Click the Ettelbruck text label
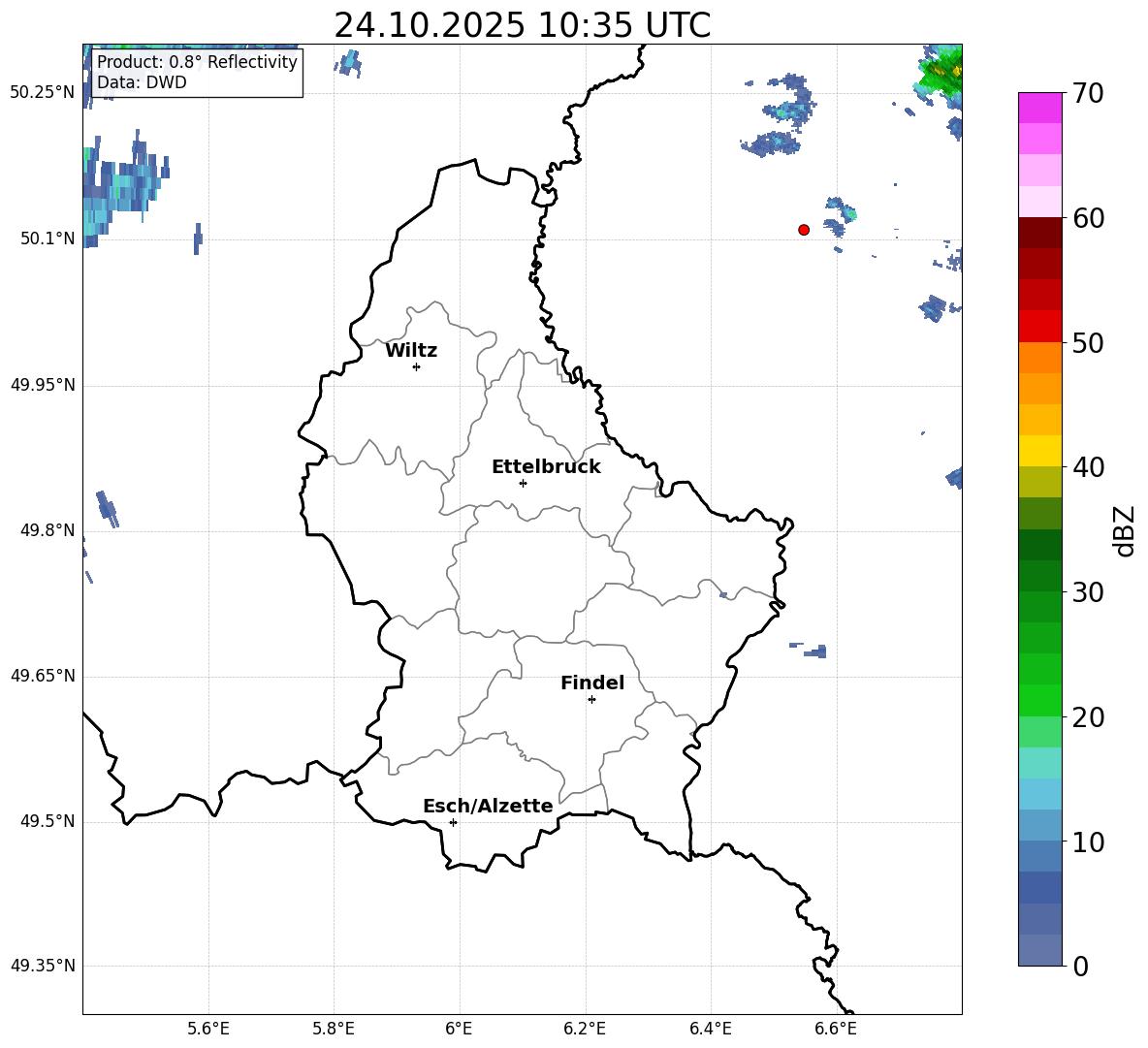 546,467
